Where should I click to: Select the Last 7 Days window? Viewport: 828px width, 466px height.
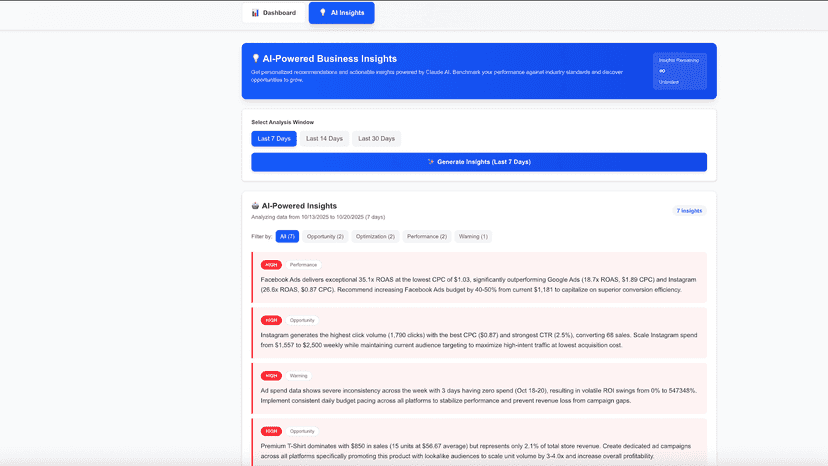coord(274,138)
